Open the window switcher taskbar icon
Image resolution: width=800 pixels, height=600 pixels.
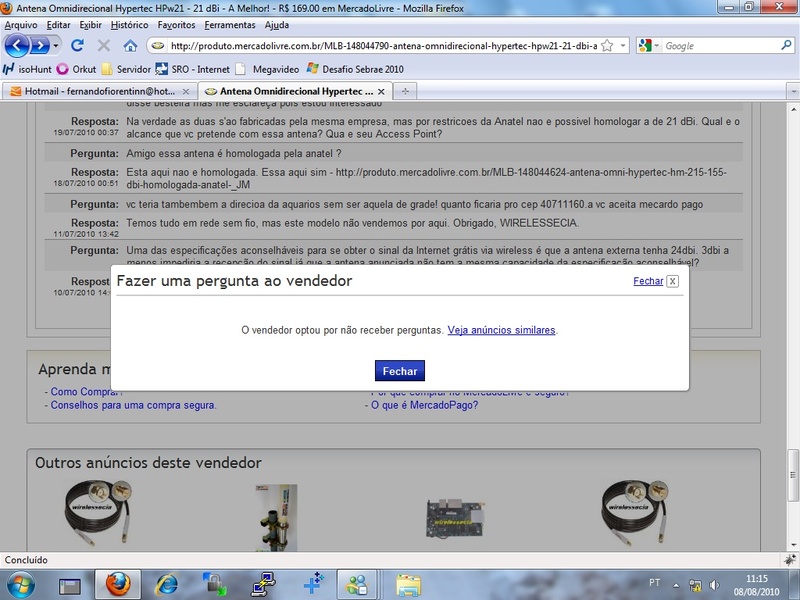tap(69, 586)
